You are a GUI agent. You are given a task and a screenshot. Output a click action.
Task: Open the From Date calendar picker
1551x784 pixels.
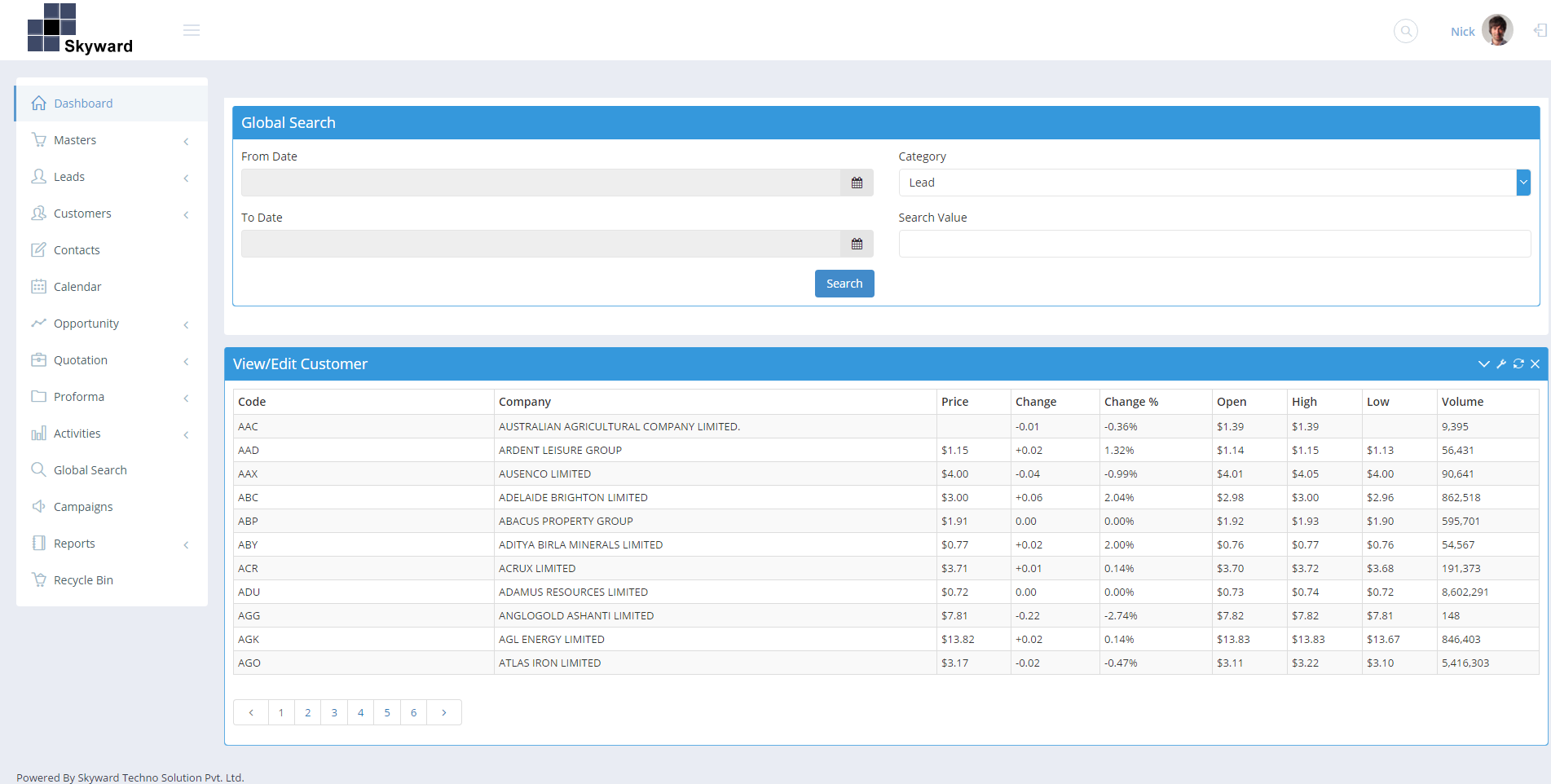pos(857,183)
